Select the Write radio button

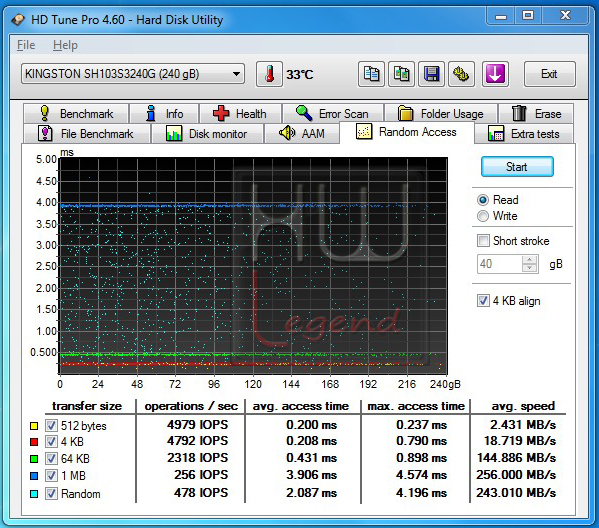[x=483, y=216]
